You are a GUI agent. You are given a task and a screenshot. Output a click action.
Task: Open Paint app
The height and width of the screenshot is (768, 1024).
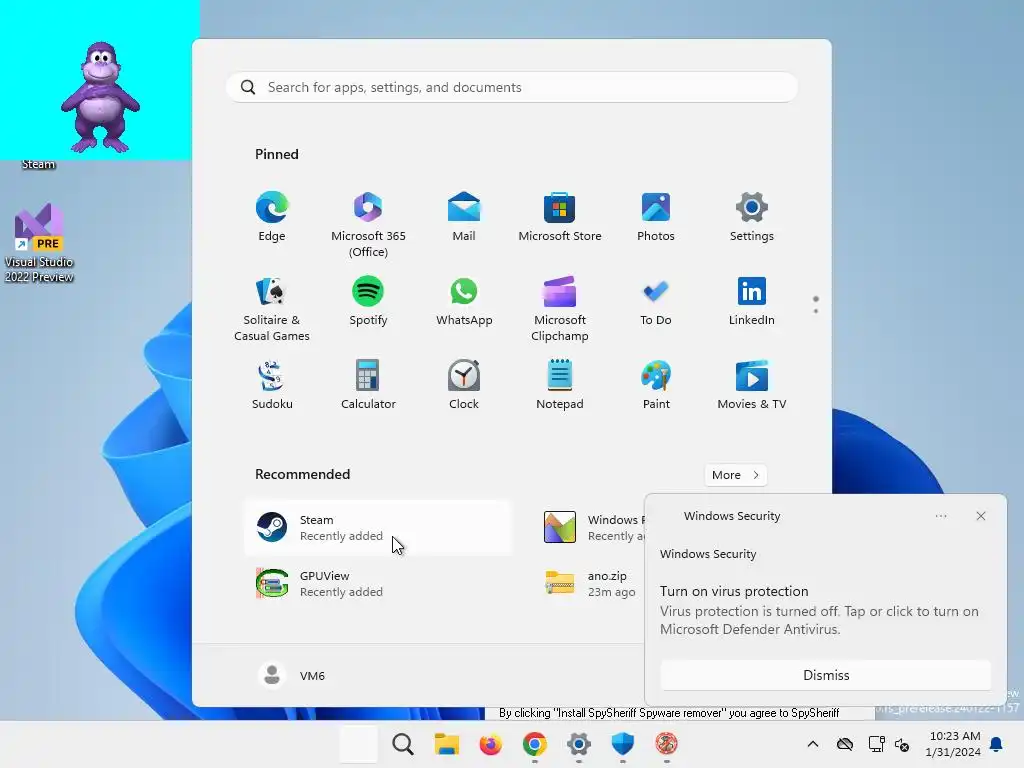[656, 385]
